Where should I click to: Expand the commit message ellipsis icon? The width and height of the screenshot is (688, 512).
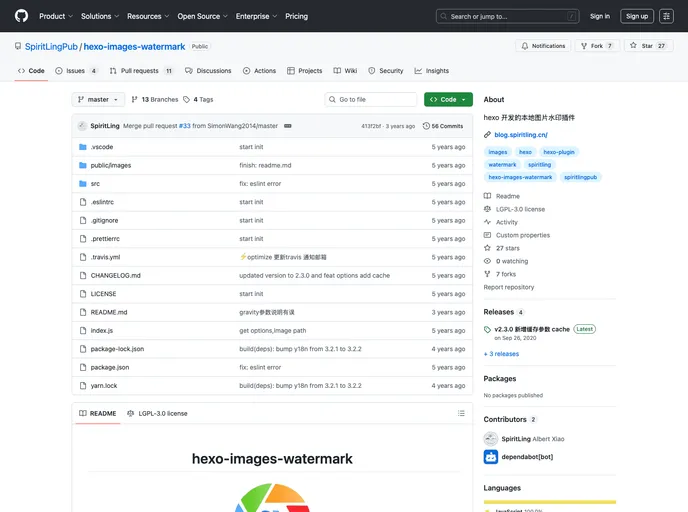[x=288, y=126]
